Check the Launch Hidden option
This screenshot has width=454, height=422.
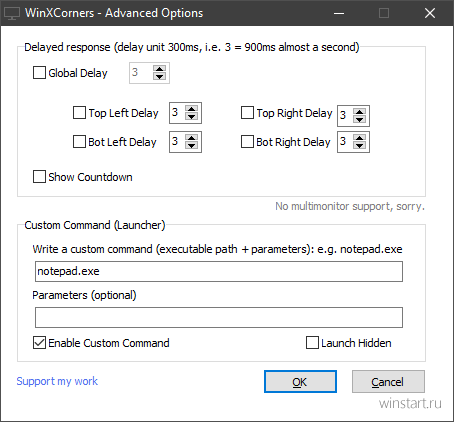312,343
